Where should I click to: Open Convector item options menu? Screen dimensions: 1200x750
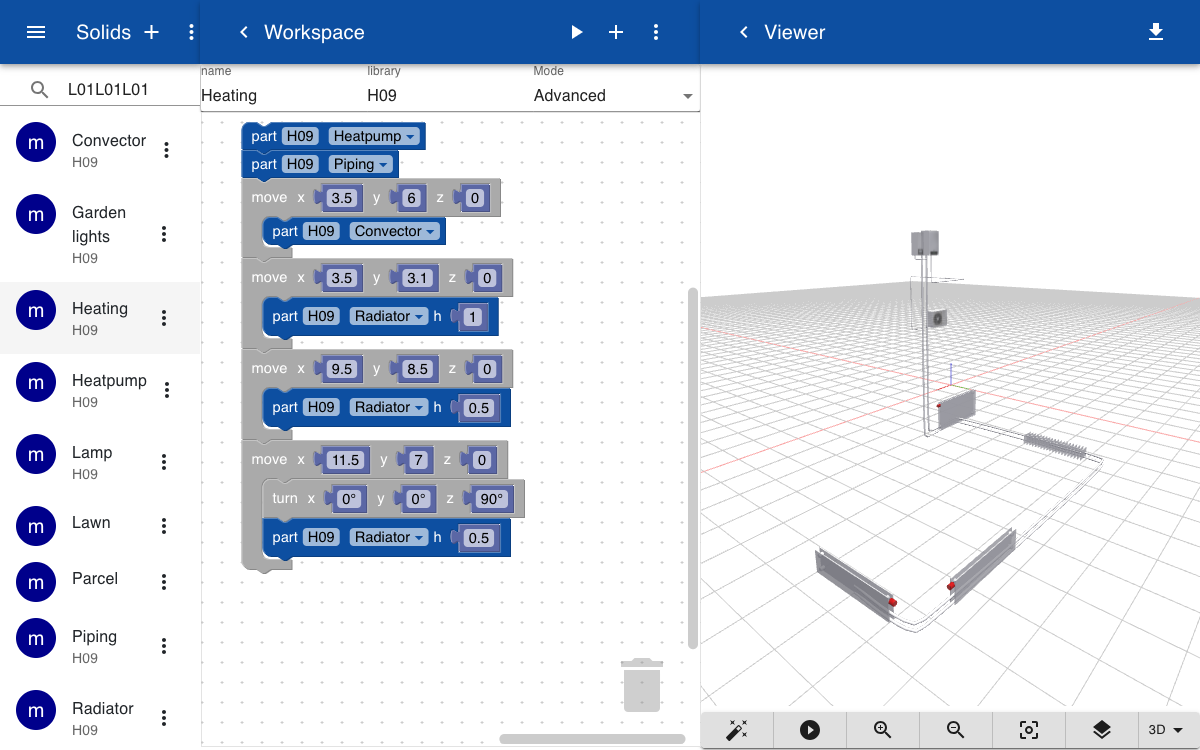click(x=167, y=150)
